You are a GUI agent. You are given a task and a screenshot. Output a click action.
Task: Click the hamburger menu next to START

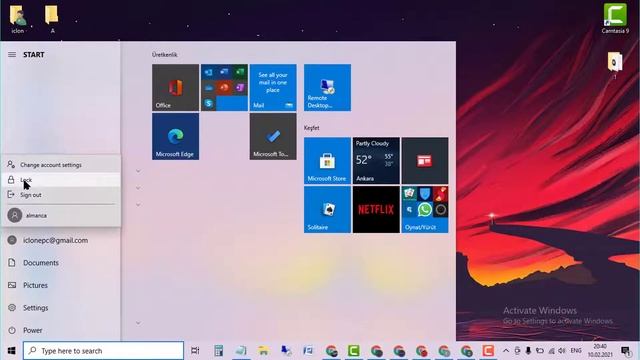tap(12, 54)
